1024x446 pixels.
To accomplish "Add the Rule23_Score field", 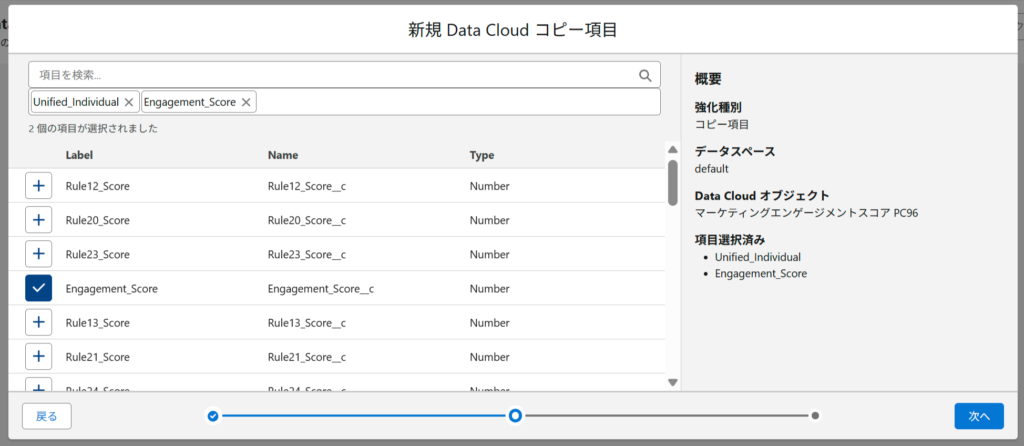I will tap(39, 254).
